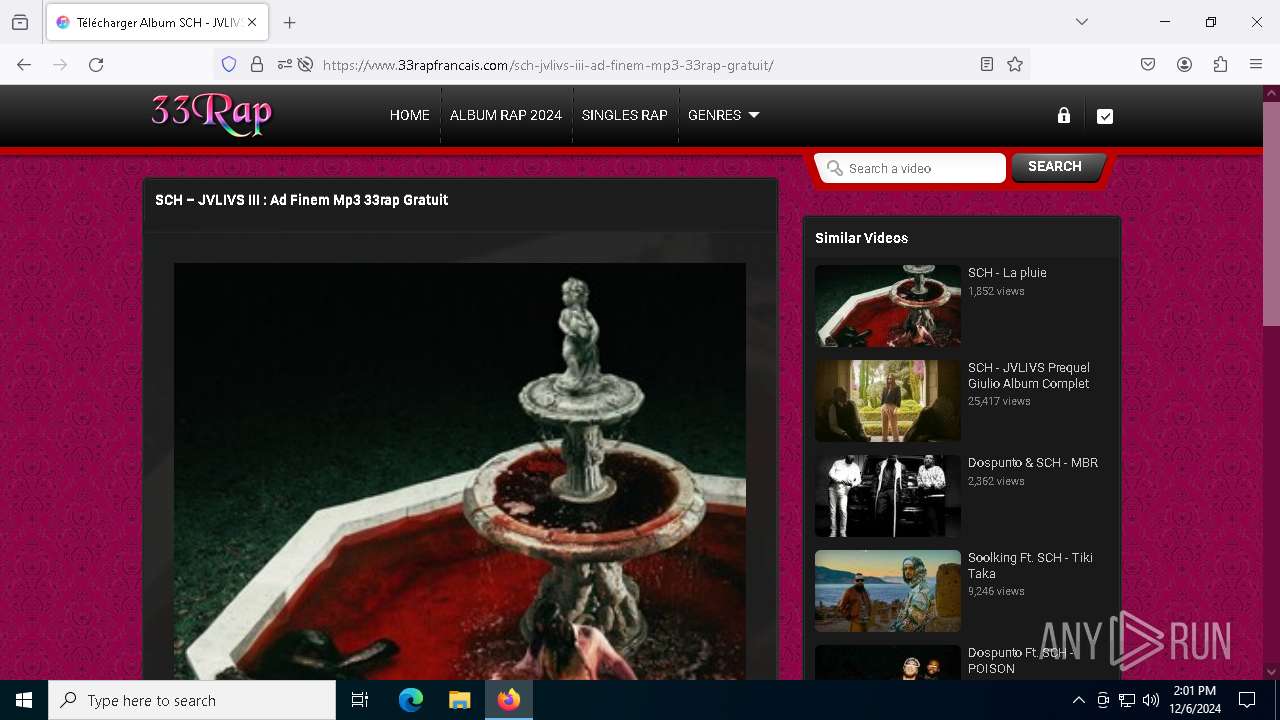1280x720 pixels.
Task: Open Soolking Ft. SCH - Tiki Taka link
Action: point(1030,565)
